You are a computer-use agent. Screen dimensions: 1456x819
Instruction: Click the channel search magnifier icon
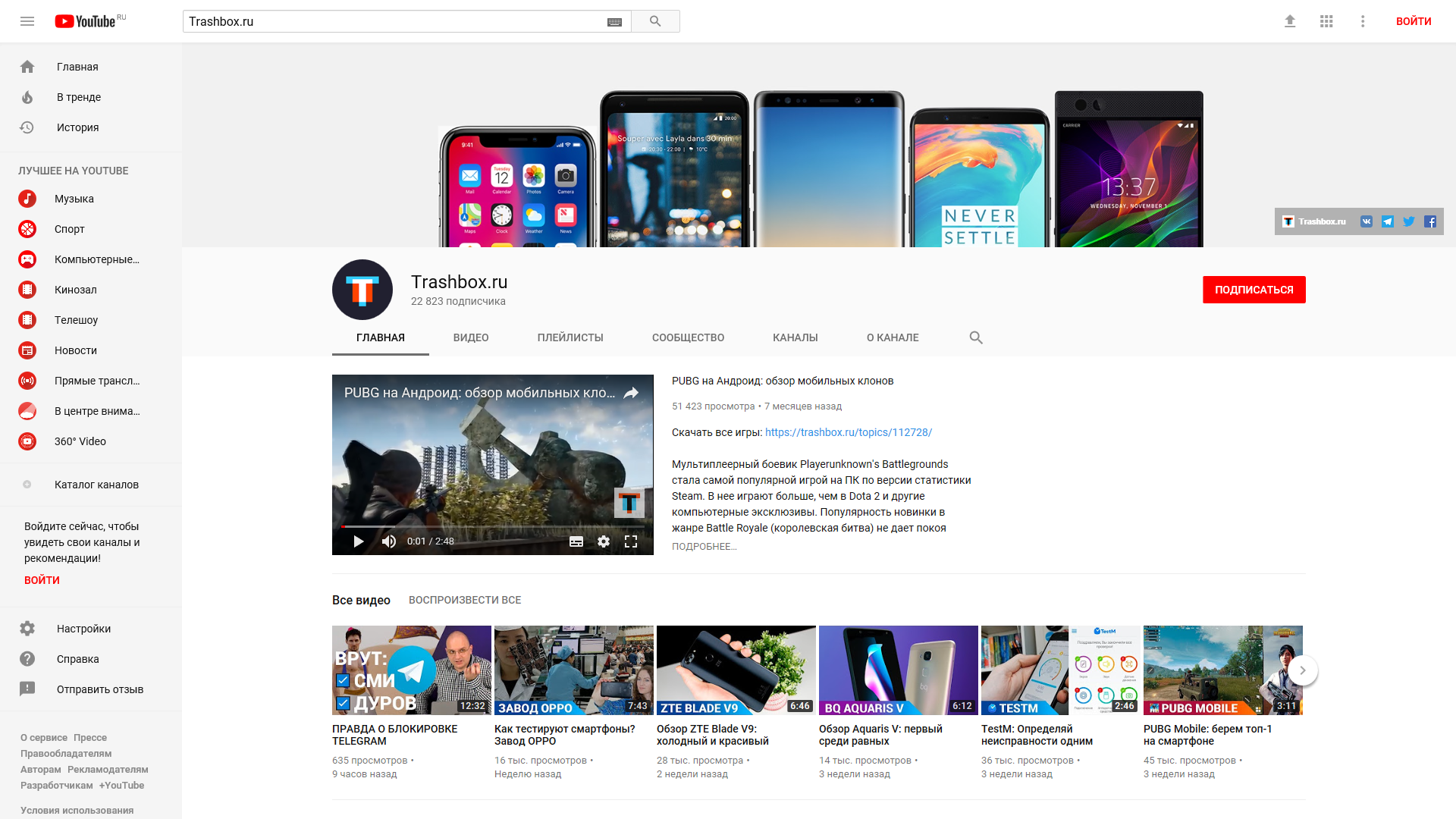(x=976, y=337)
